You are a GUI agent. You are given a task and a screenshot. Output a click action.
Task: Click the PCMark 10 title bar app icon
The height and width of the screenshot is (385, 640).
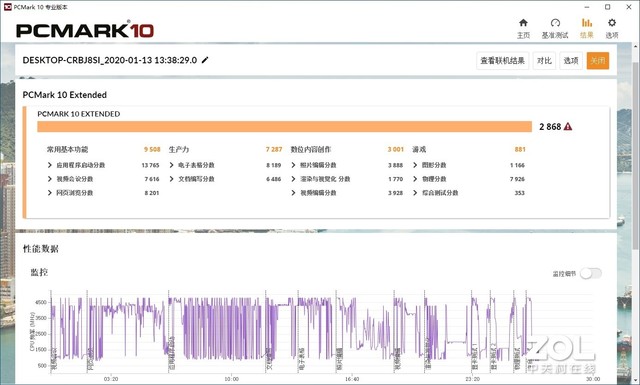tap(7, 7)
